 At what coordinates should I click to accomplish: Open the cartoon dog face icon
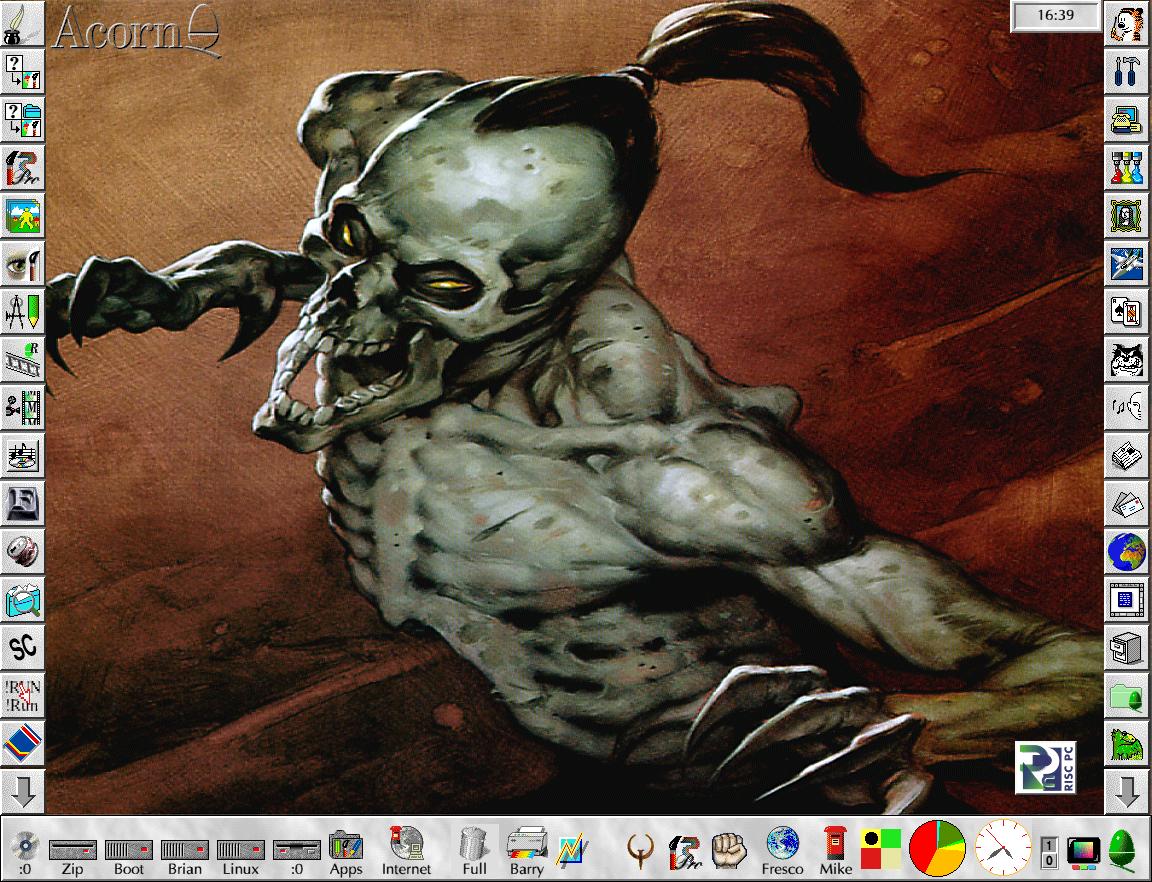[x=1126, y=360]
